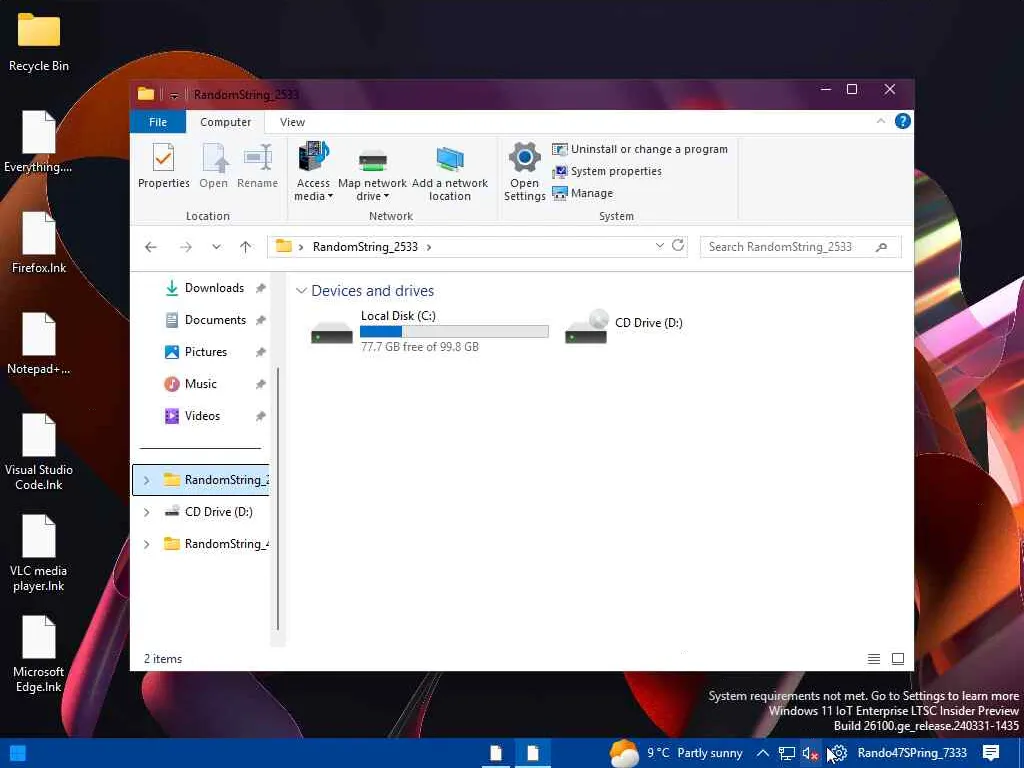This screenshot has width=1024, height=768.
Task: Select the Local Disk (C:) drive
Action: pos(429,331)
